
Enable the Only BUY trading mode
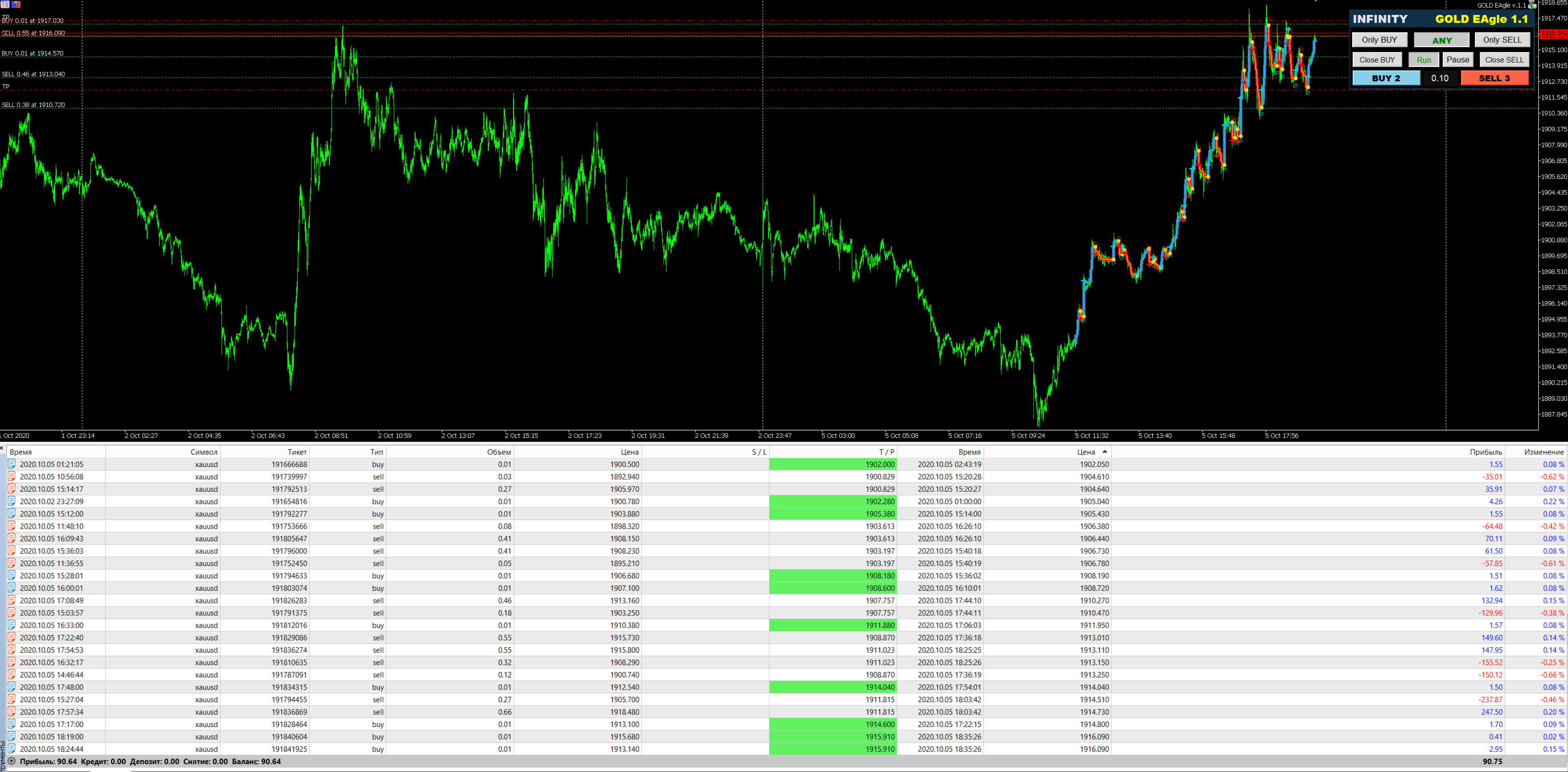[1379, 40]
